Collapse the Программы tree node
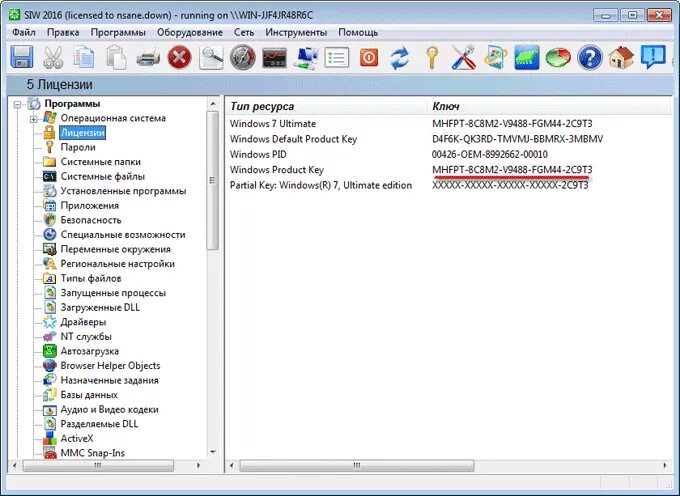The height and width of the screenshot is (496, 680). click(x=17, y=104)
